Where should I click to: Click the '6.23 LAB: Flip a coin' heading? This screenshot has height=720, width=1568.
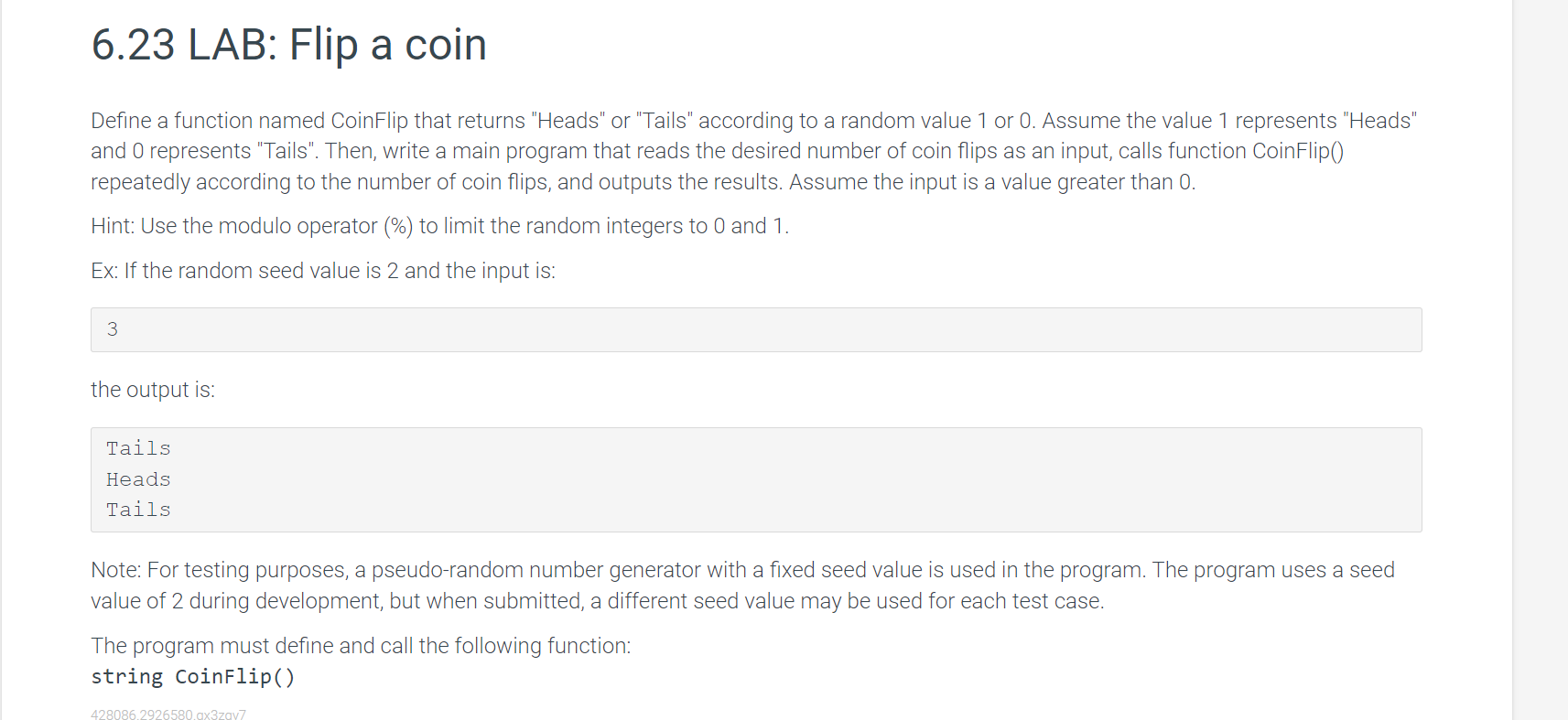288,45
